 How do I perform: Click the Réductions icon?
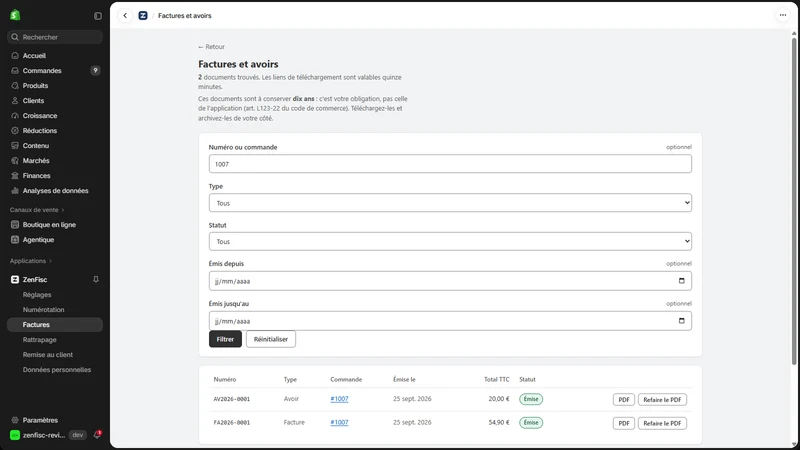click(15, 131)
